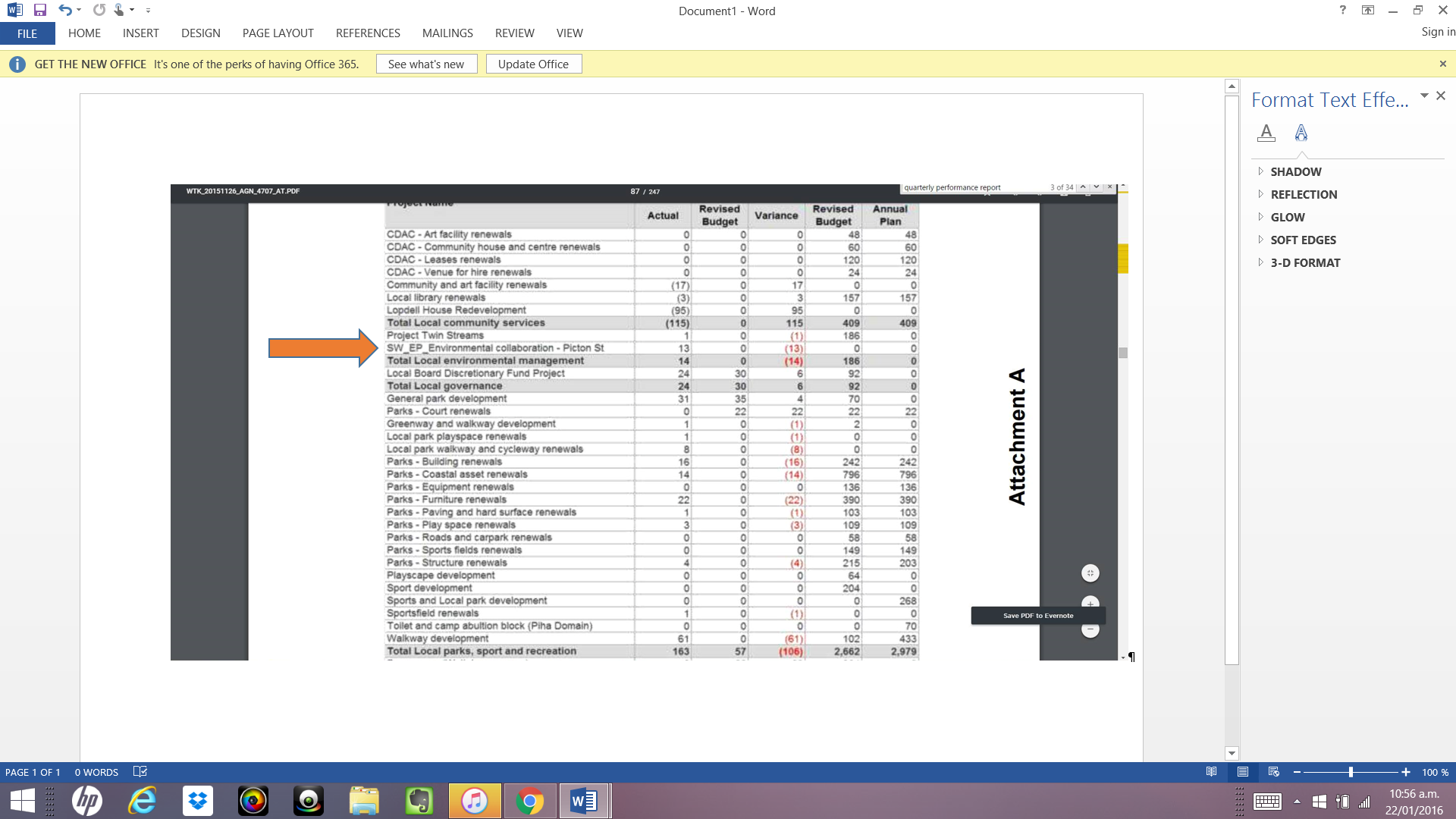Open Evernote from taskbar
The height and width of the screenshot is (819, 1456).
pyautogui.click(x=419, y=801)
